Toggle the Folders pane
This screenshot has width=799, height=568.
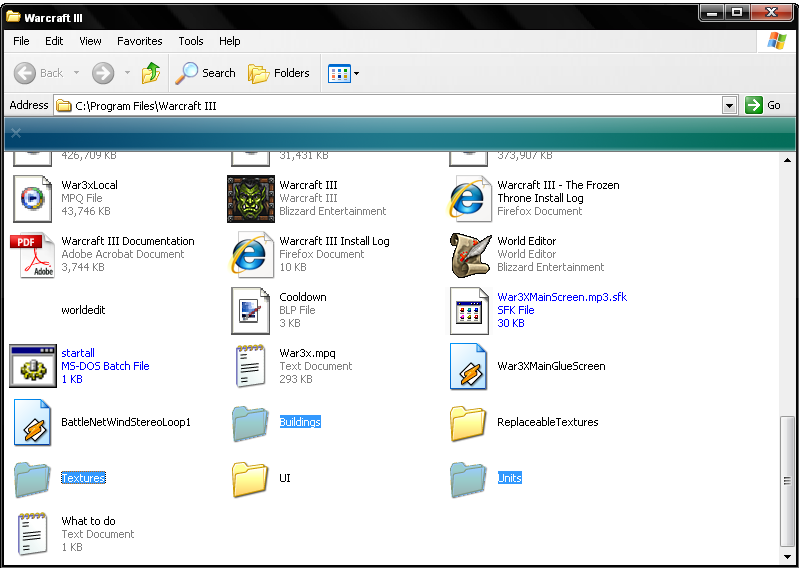tap(279, 73)
